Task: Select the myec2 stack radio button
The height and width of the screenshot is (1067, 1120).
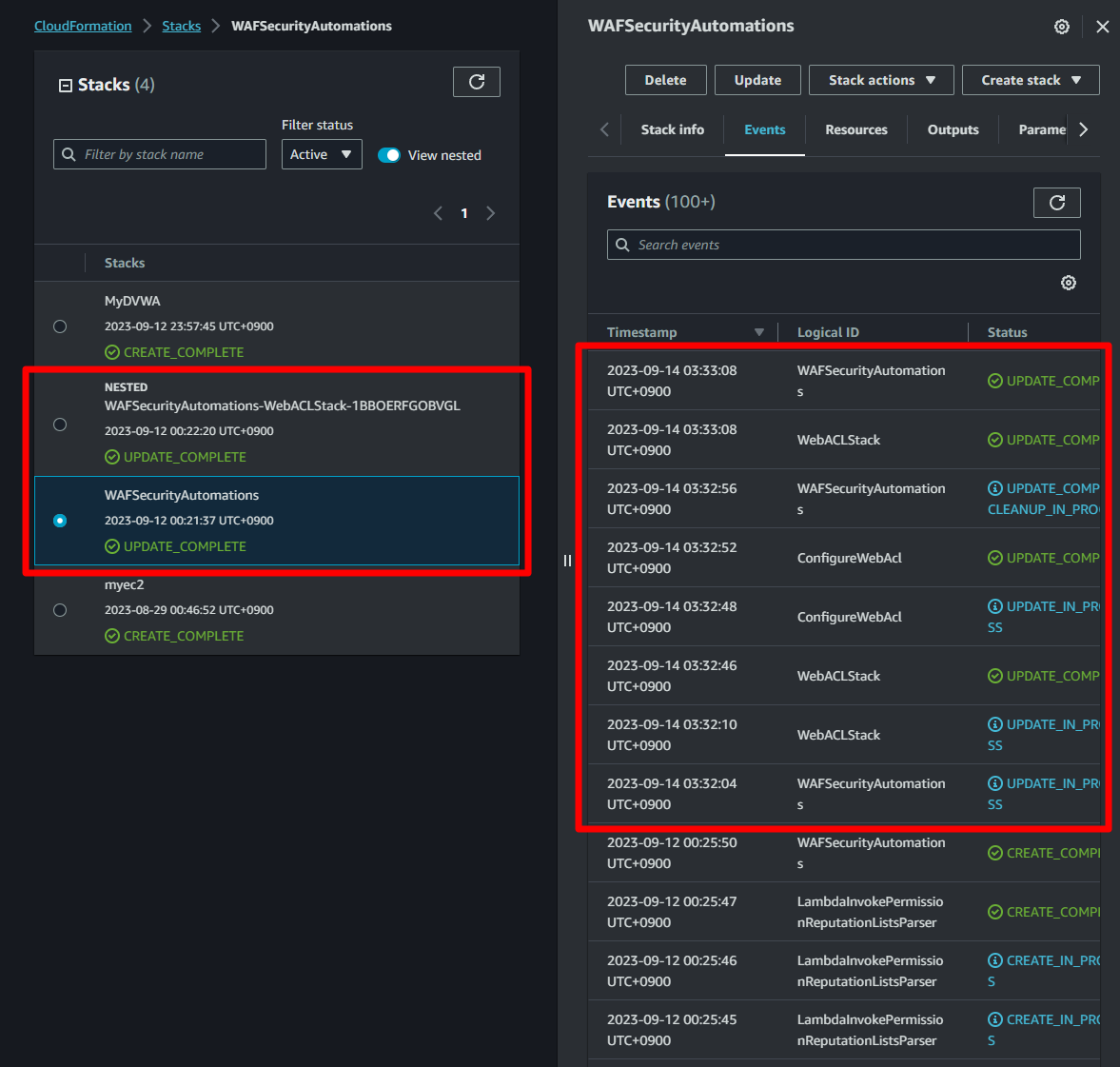Action: [x=60, y=610]
